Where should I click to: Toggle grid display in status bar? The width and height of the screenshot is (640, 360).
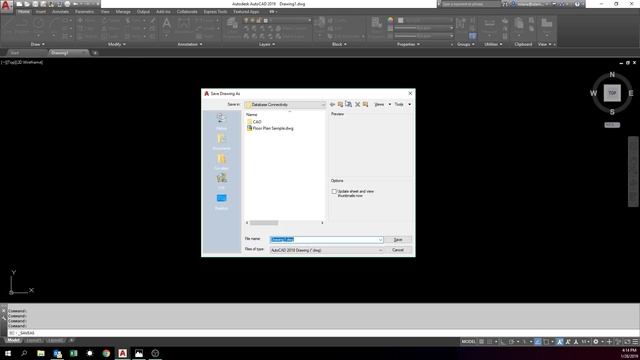pos(482,342)
